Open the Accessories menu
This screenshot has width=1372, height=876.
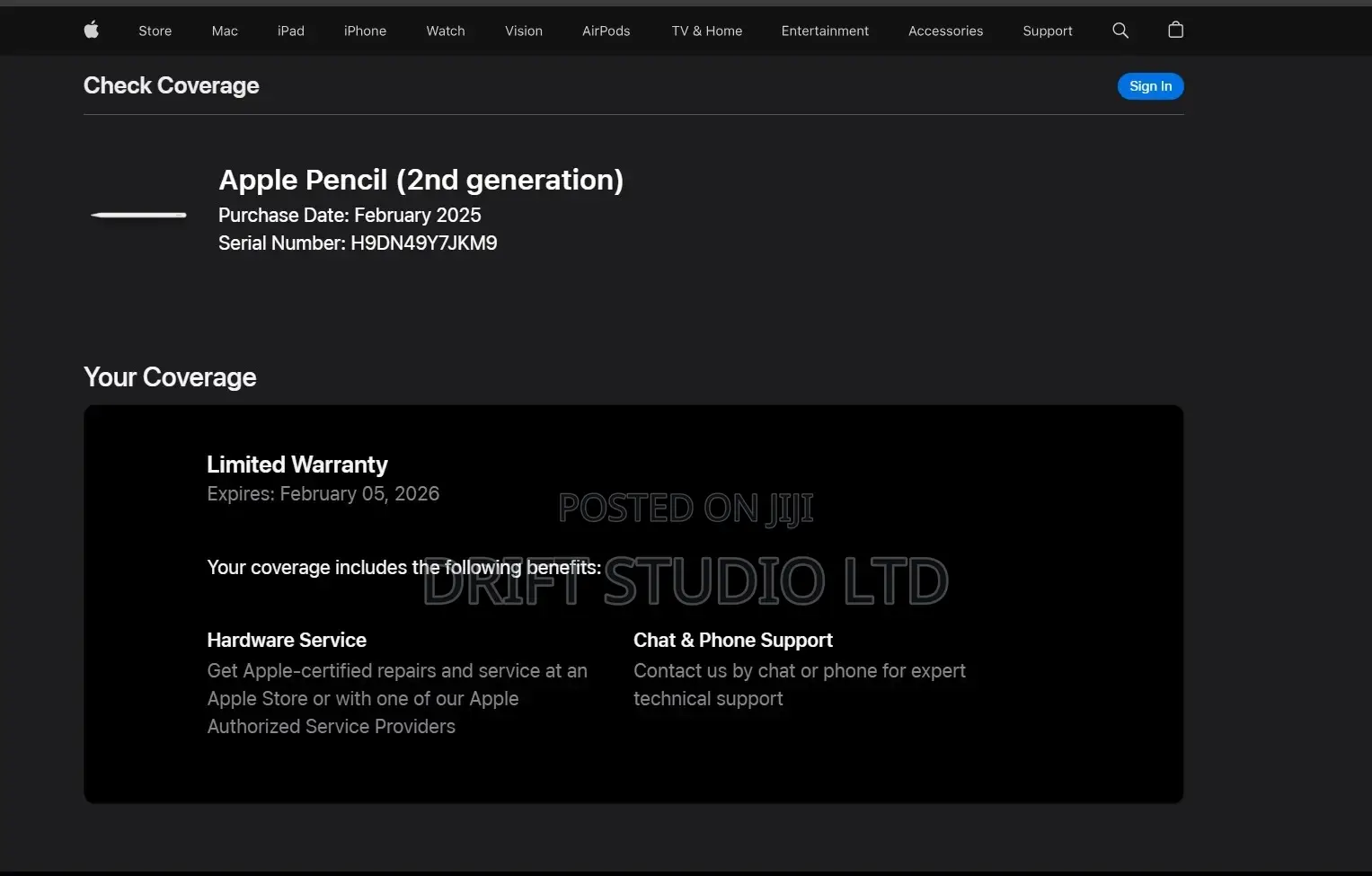946,31
